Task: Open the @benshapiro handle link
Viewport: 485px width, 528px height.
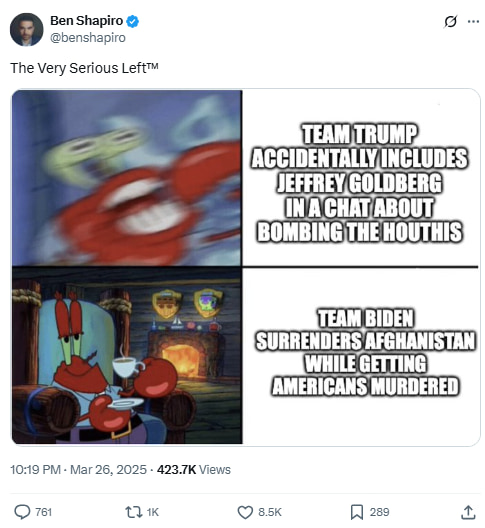Action: tap(88, 37)
